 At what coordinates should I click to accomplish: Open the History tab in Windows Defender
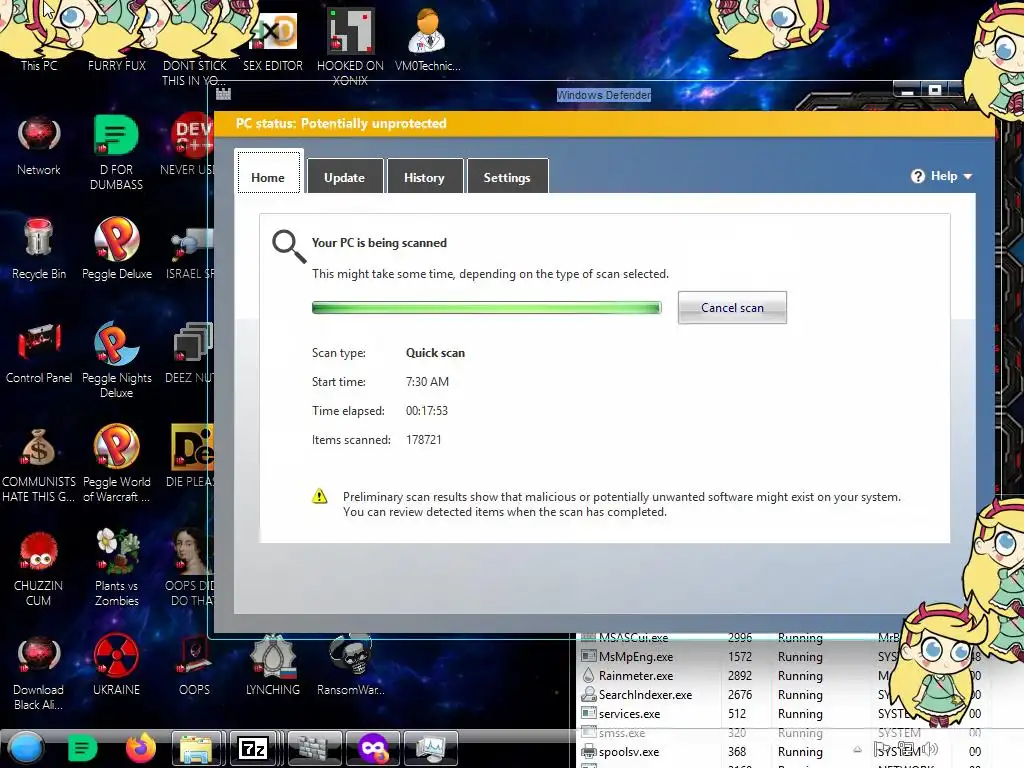(424, 176)
